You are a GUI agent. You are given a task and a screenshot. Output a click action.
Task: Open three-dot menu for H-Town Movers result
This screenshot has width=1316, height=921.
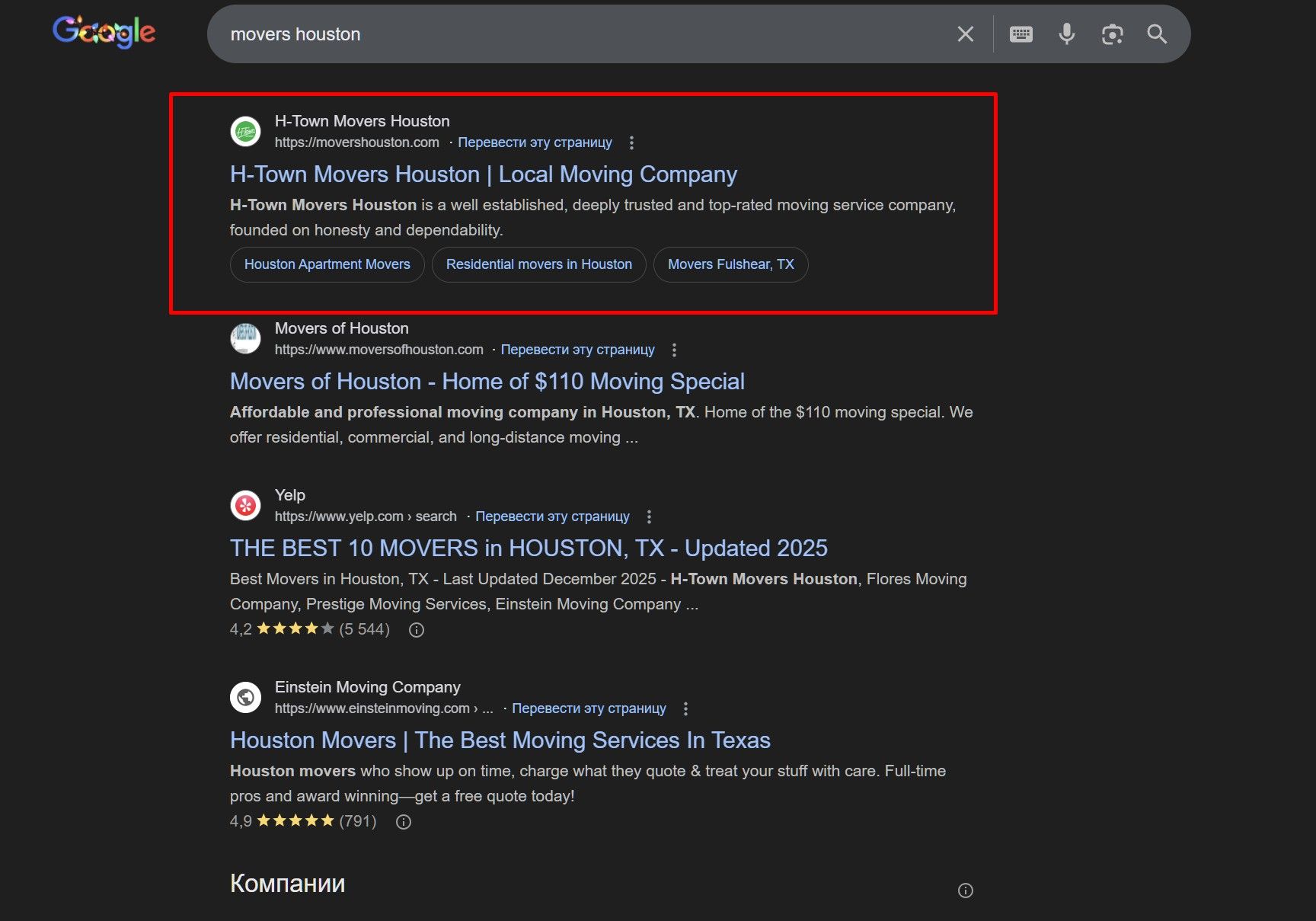[631, 143]
